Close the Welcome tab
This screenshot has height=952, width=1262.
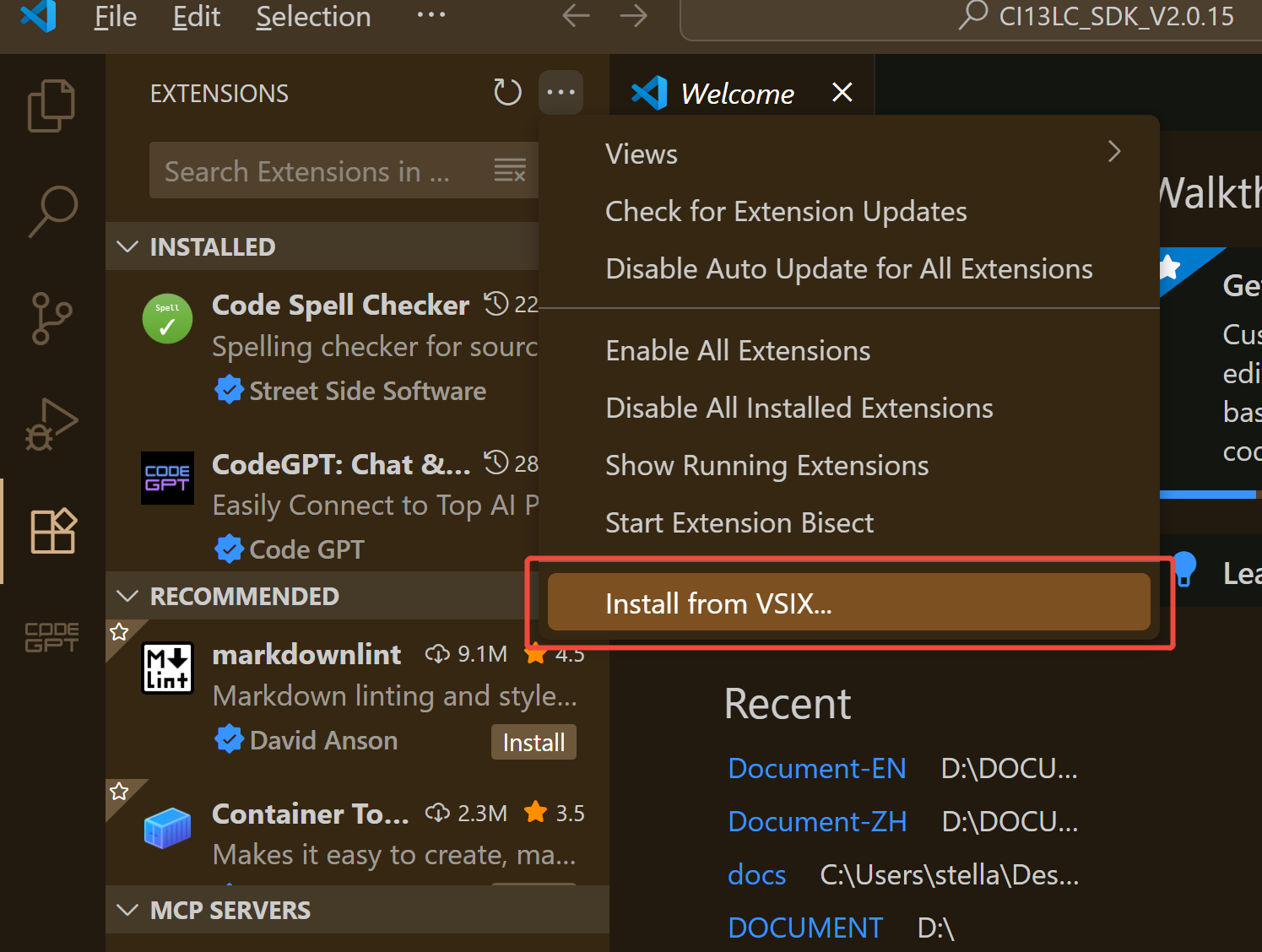pyautogui.click(x=842, y=92)
